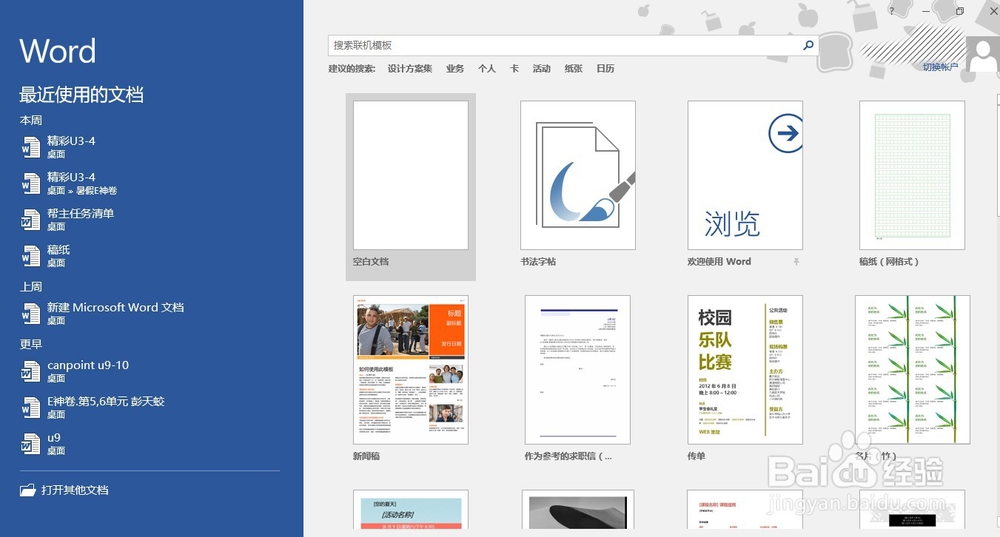This screenshot has height=537, width=1000.
Task: Click the 空白文档 label
Action: pos(371,261)
